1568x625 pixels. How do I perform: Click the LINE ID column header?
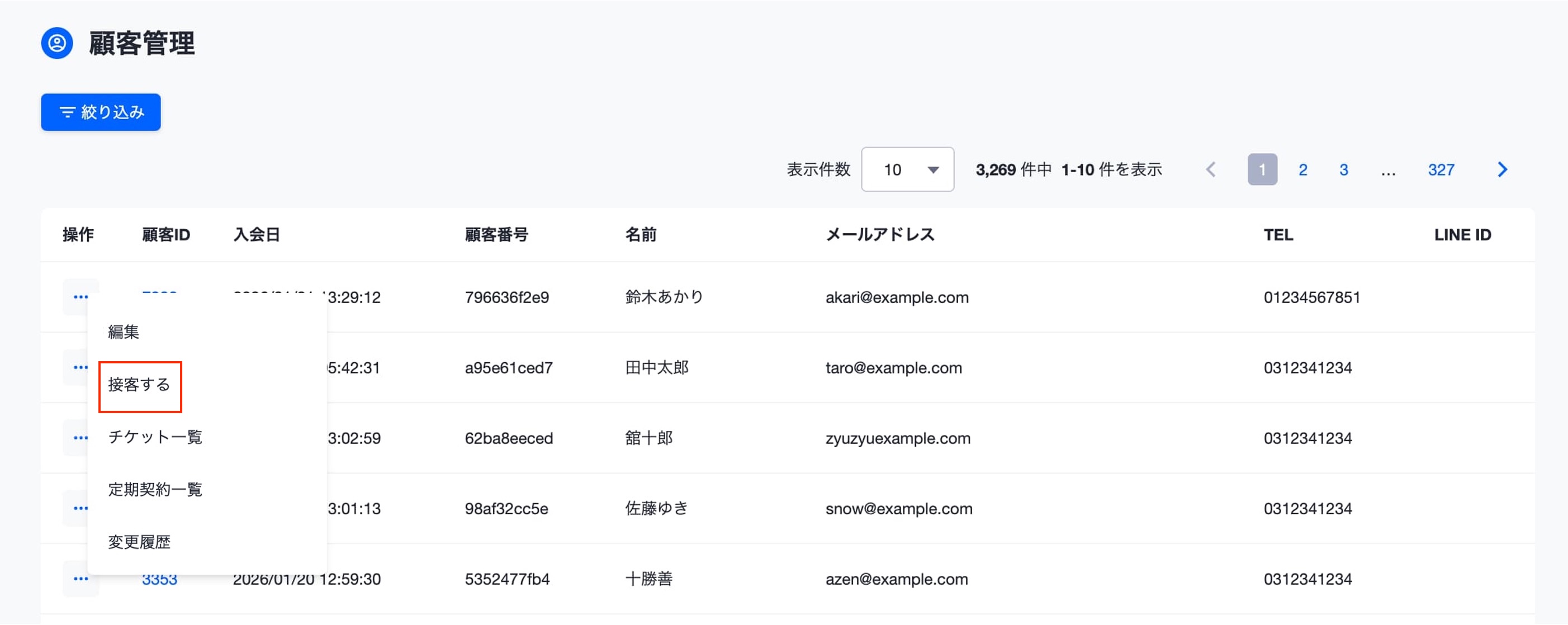click(1463, 235)
